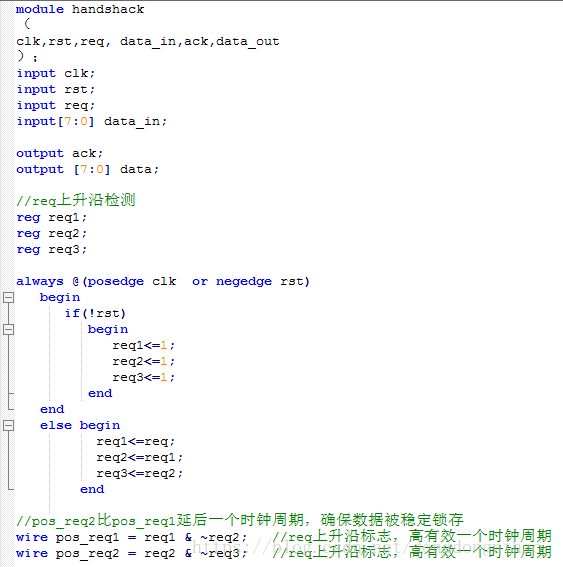Click the 'input req;' line
Image resolution: width=563 pixels, height=567 pixels.
[56, 105]
